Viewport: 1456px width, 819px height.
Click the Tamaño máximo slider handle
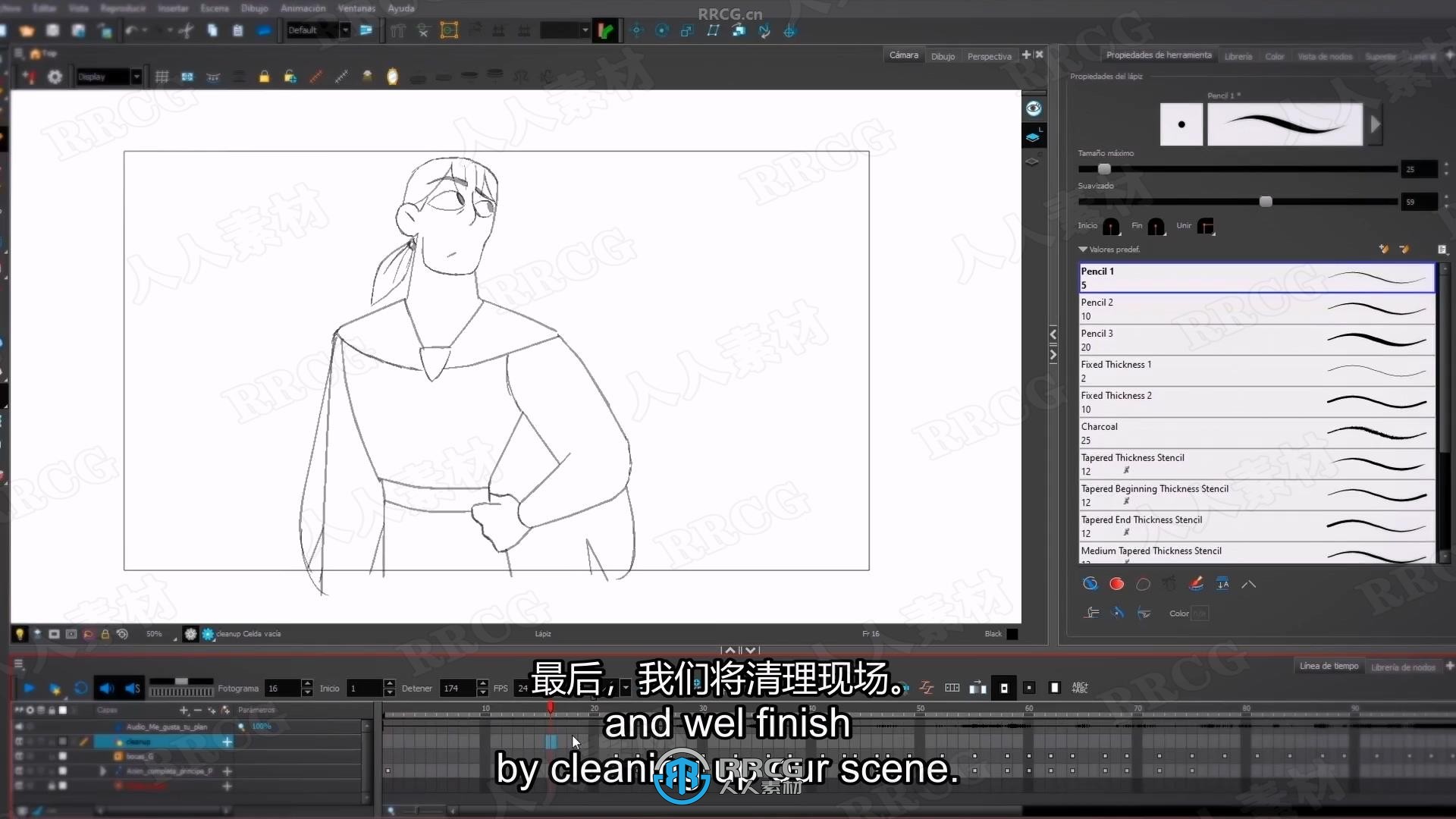[x=1104, y=169]
